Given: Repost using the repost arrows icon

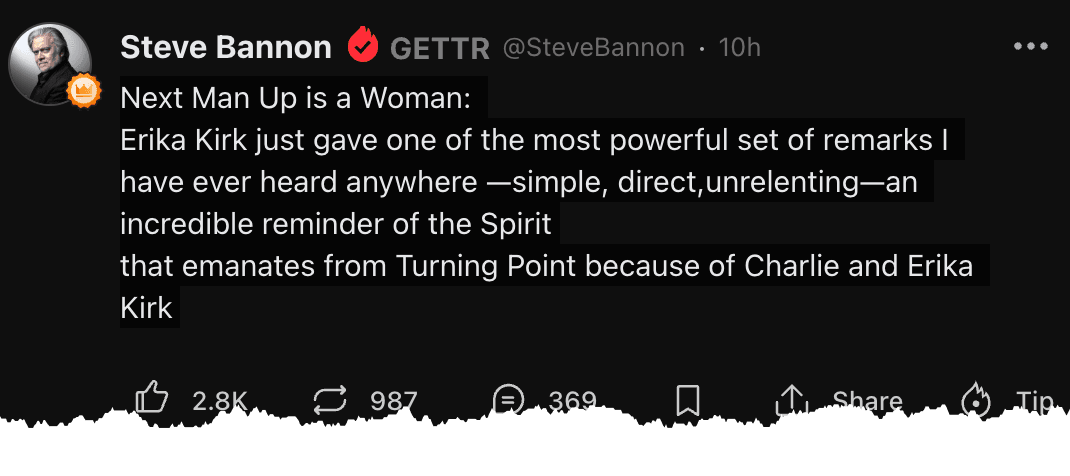Looking at the screenshot, I should pos(329,401).
